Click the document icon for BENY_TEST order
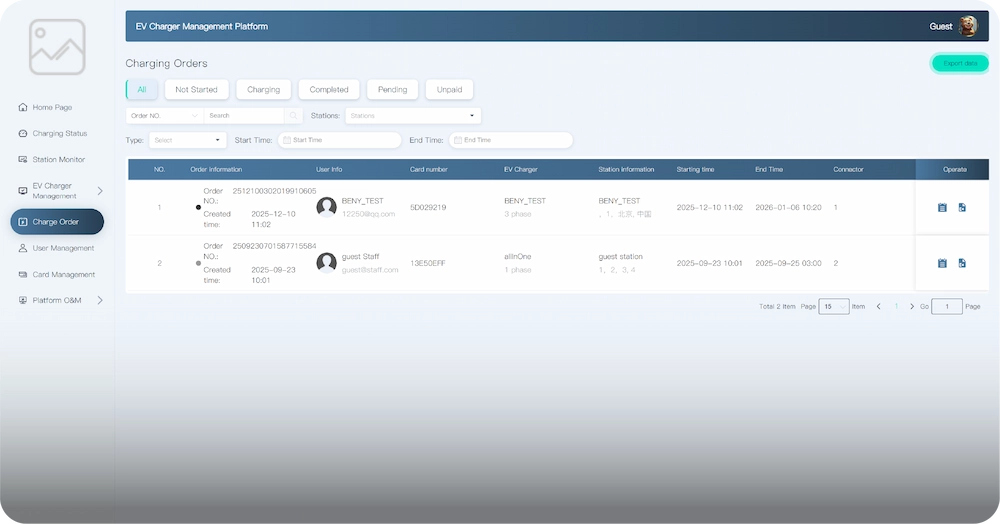 click(x=962, y=208)
